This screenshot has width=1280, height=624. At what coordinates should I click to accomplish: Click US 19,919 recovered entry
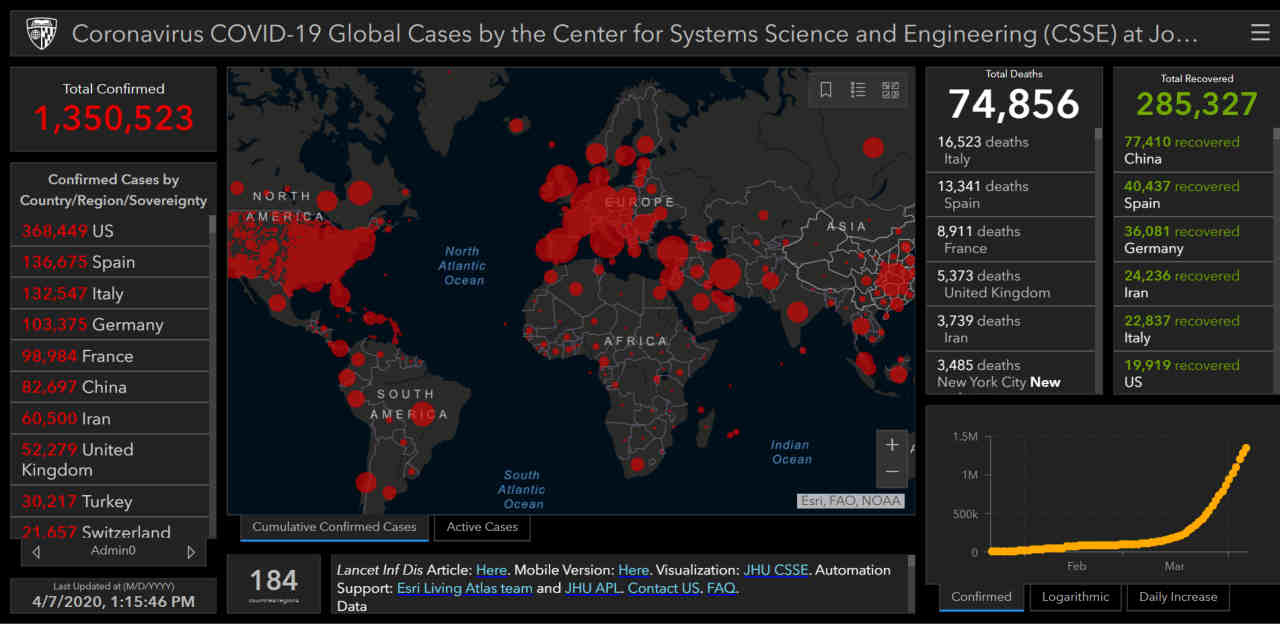coord(1193,373)
